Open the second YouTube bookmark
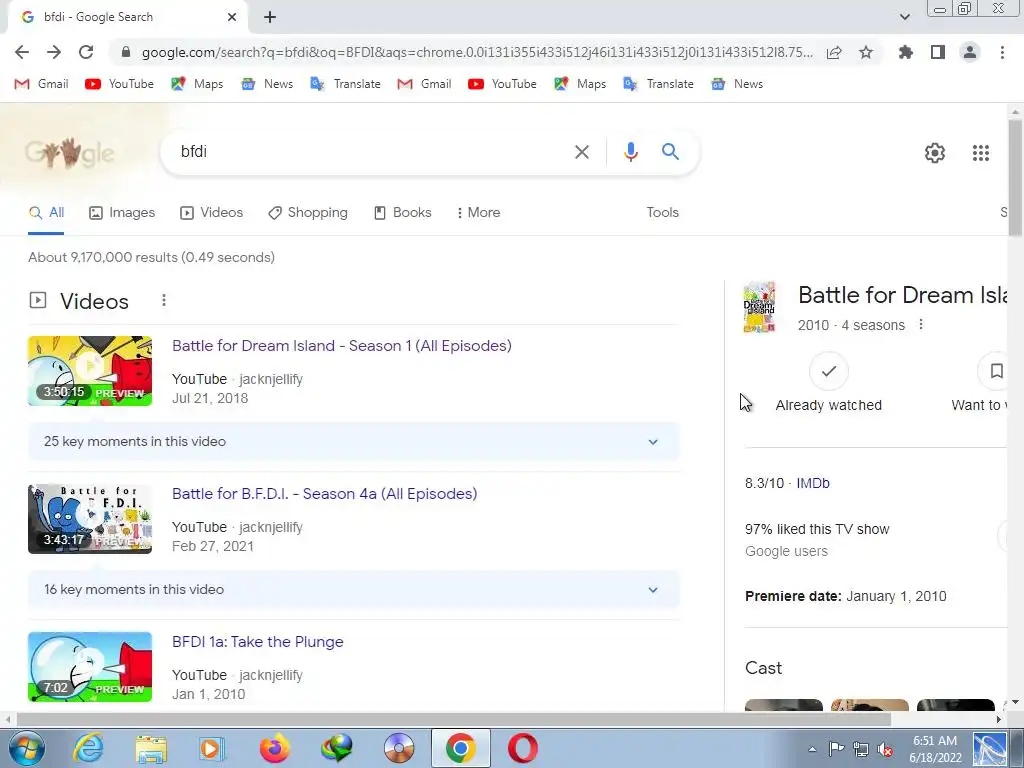The width and height of the screenshot is (1024, 768). click(502, 84)
